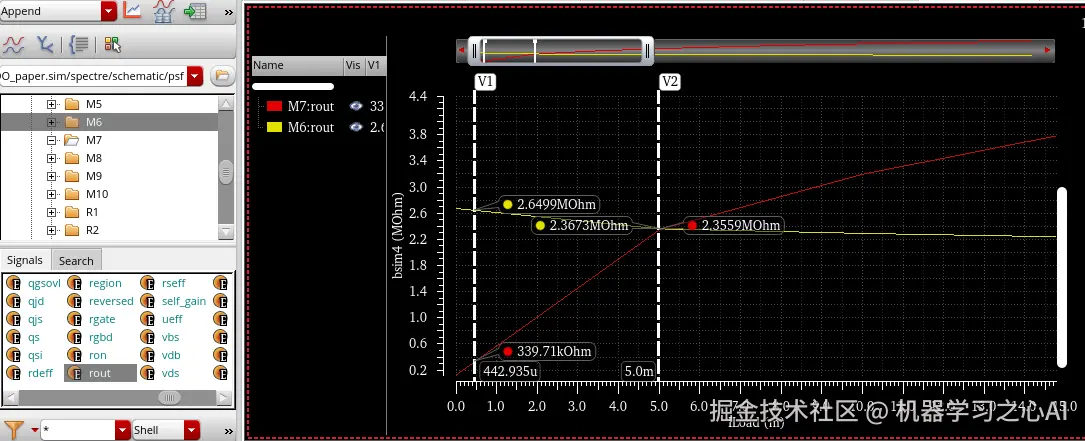Click the Y-branch signal icon

45,45
